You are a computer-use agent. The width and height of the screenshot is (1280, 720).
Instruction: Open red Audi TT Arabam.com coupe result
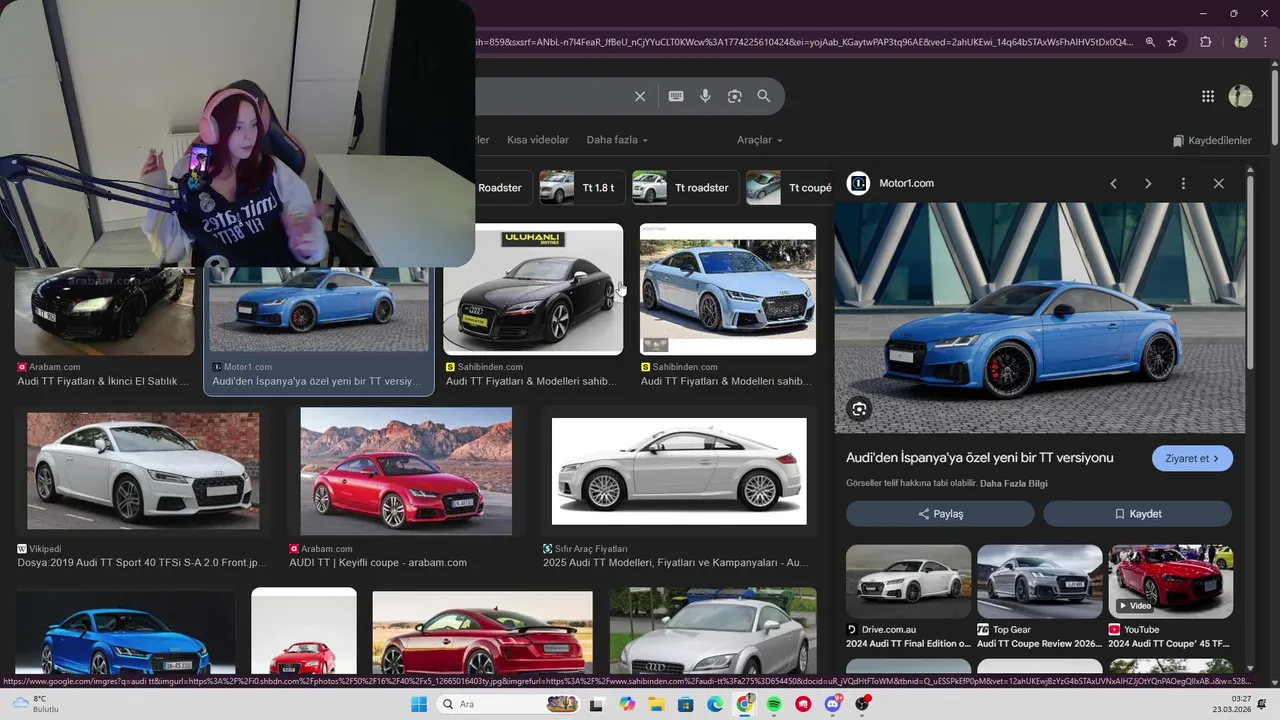(x=406, y=471)
